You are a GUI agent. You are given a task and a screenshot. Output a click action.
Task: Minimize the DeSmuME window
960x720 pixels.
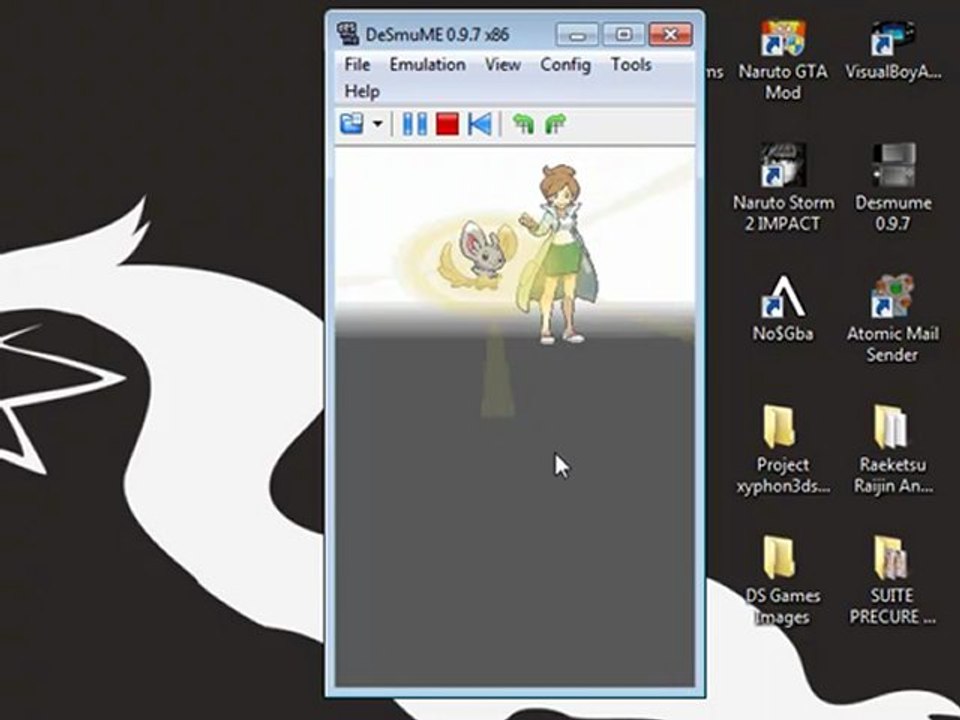576,35
